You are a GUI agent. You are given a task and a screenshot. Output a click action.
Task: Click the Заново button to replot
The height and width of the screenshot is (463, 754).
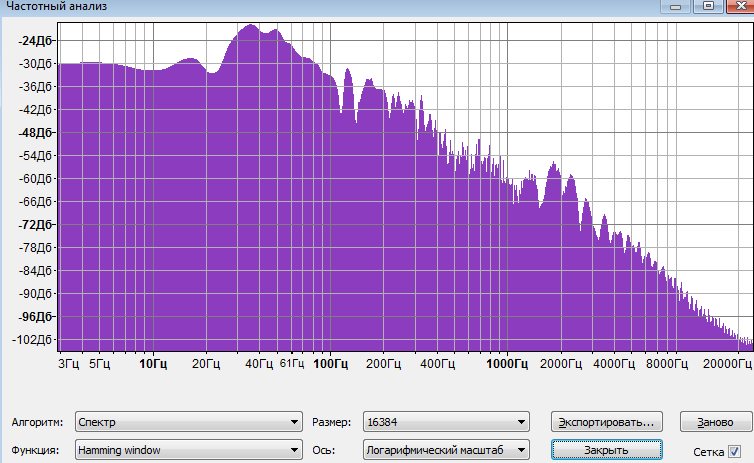[716, 422]
